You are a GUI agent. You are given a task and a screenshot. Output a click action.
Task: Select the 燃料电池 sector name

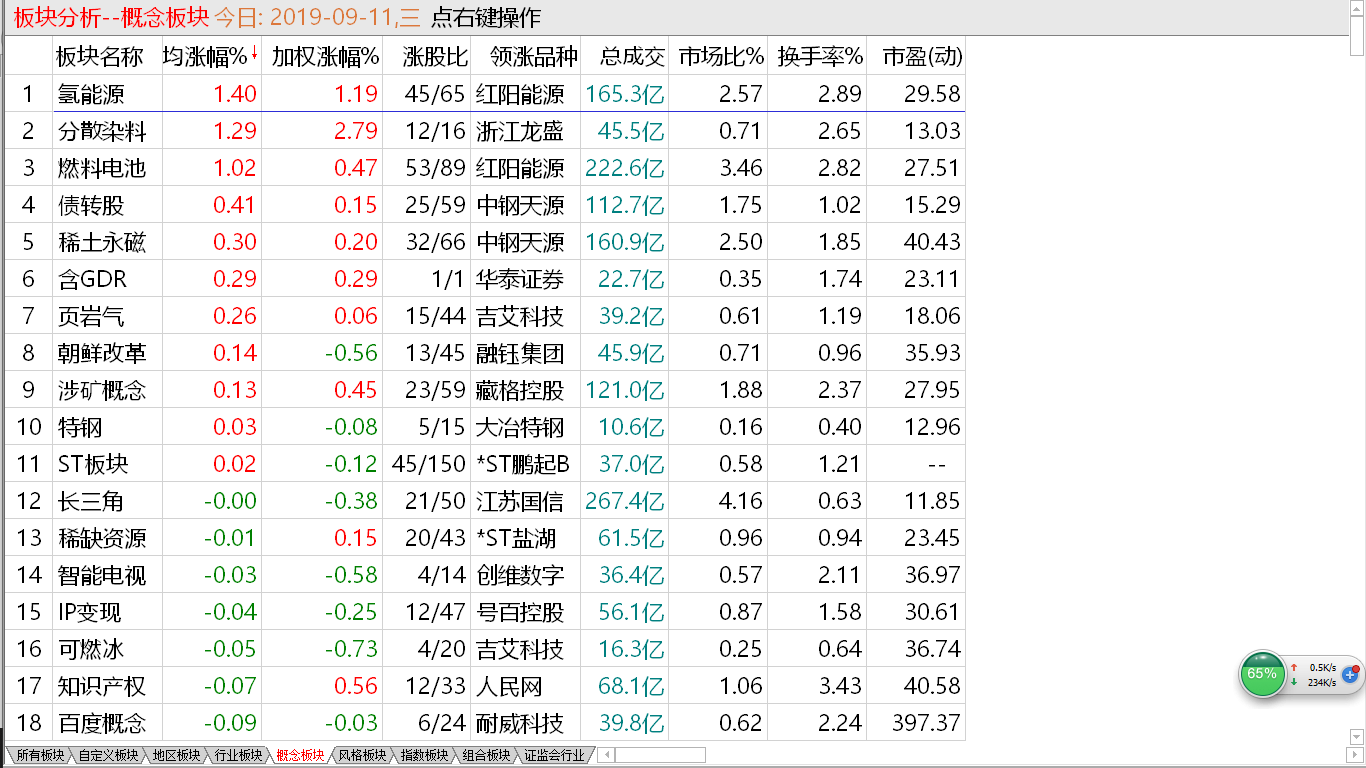pos(101,168)
